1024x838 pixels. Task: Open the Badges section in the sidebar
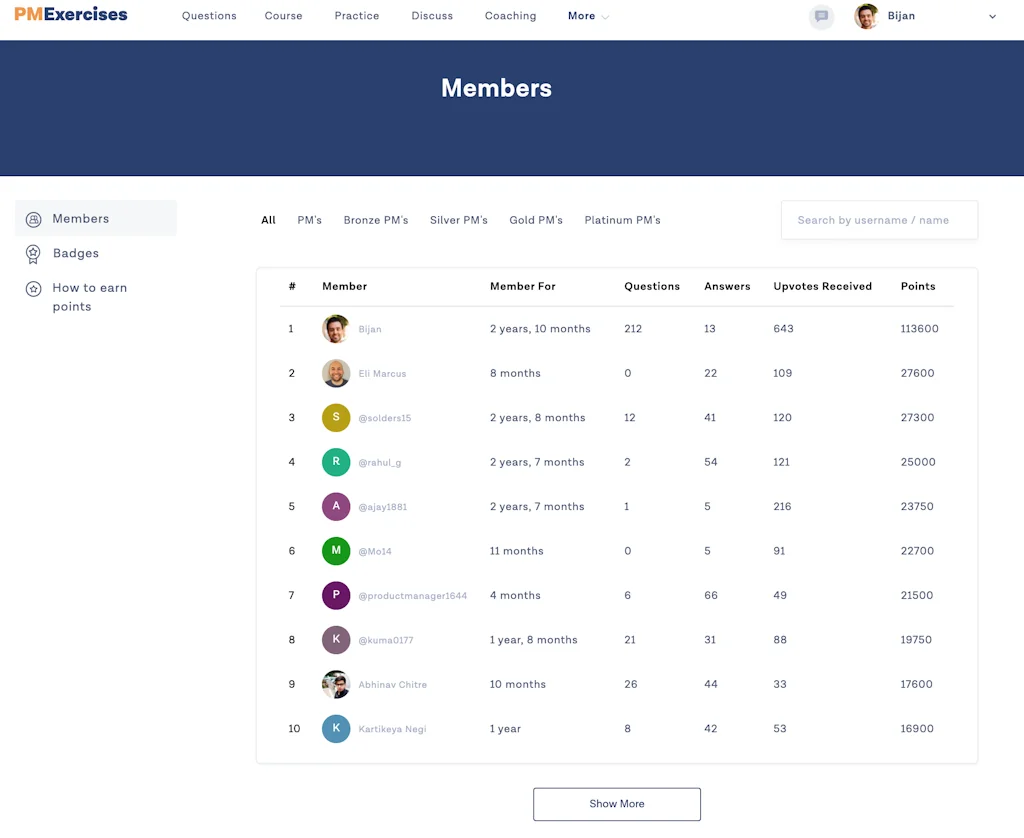76,253
